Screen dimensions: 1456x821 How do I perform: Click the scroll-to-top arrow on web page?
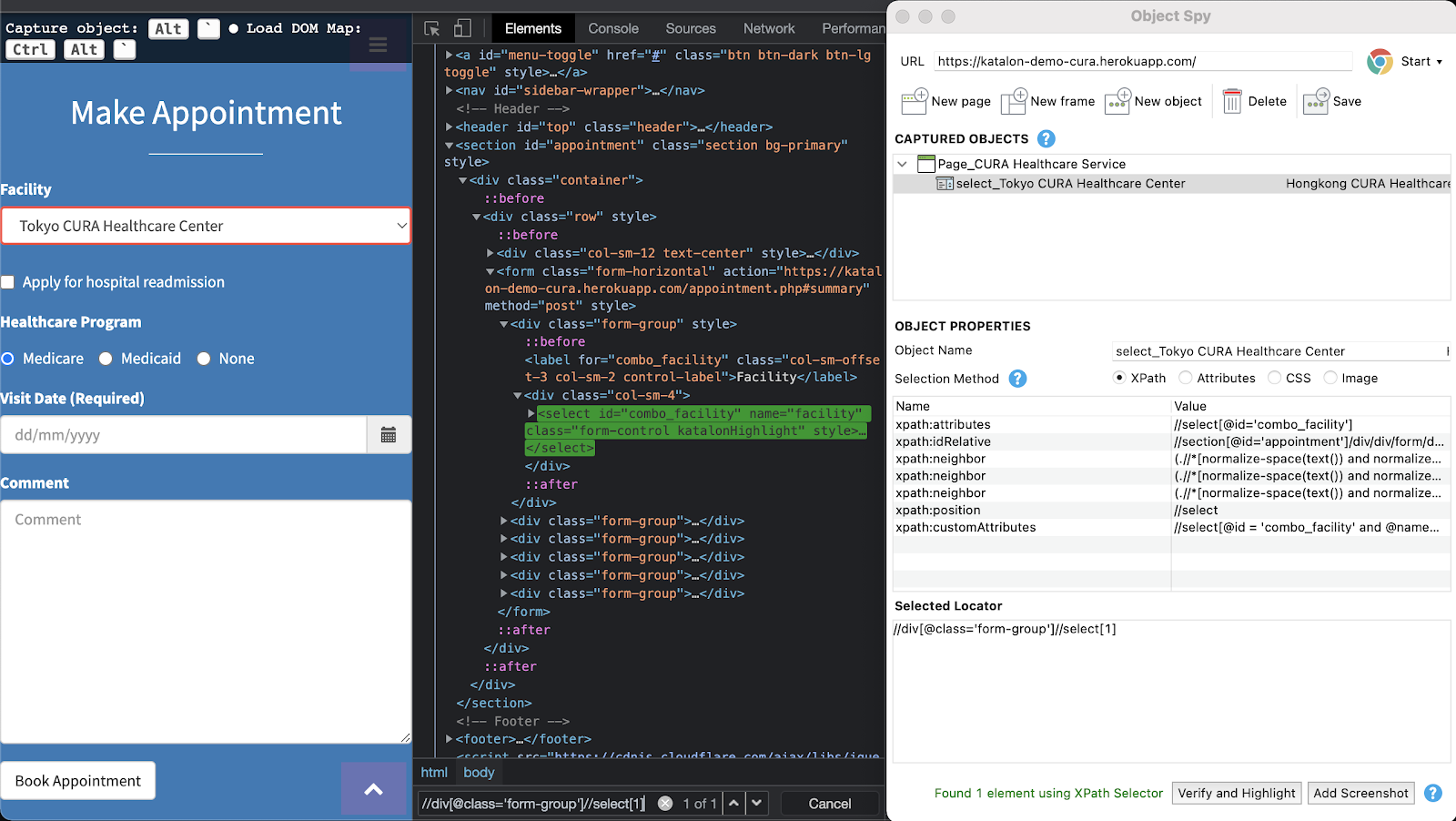click(374, 789)
